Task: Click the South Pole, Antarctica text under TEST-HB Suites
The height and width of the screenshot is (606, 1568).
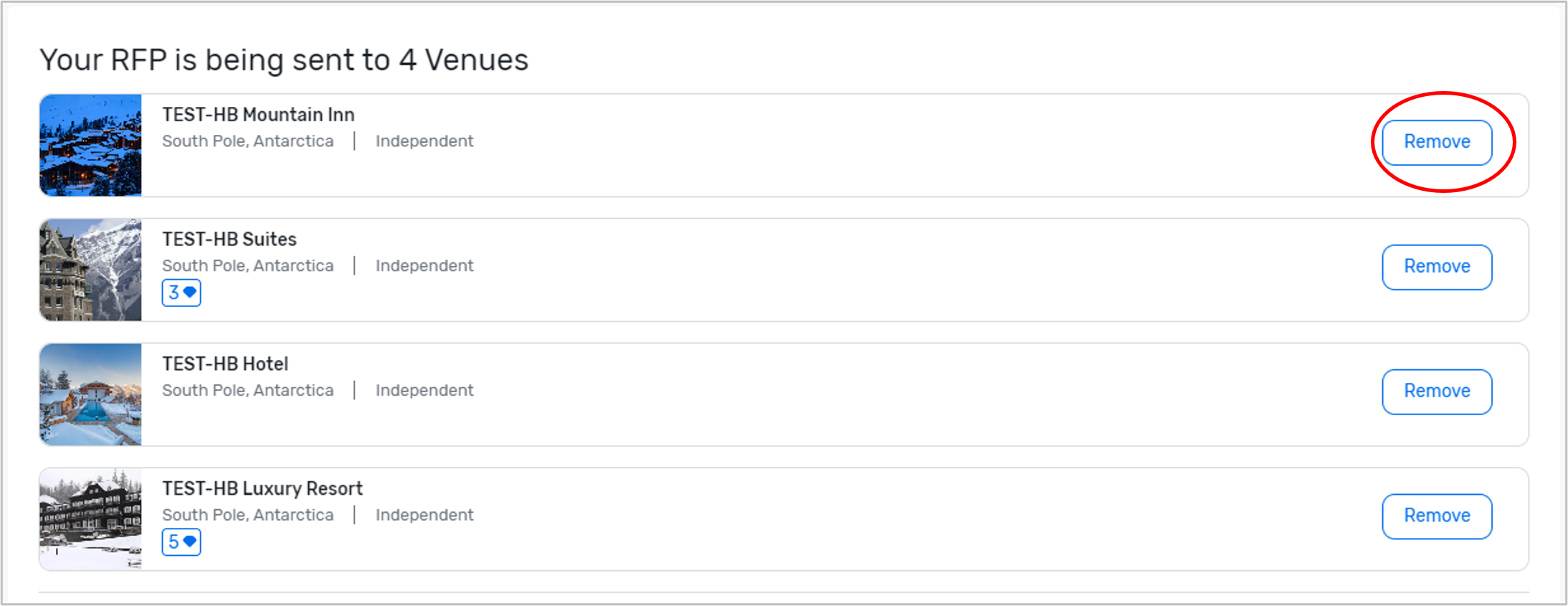Action: [x=247, y=266]
